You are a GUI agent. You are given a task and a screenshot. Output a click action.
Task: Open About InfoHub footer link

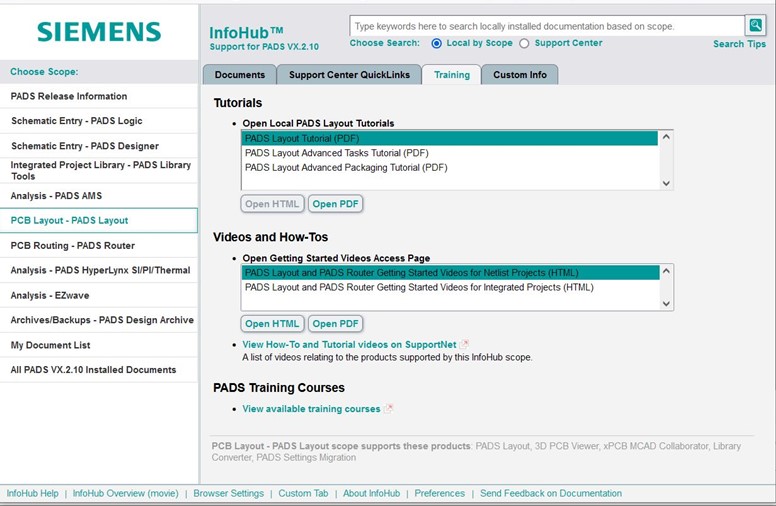pyautogui.click(x=371, y=493)
